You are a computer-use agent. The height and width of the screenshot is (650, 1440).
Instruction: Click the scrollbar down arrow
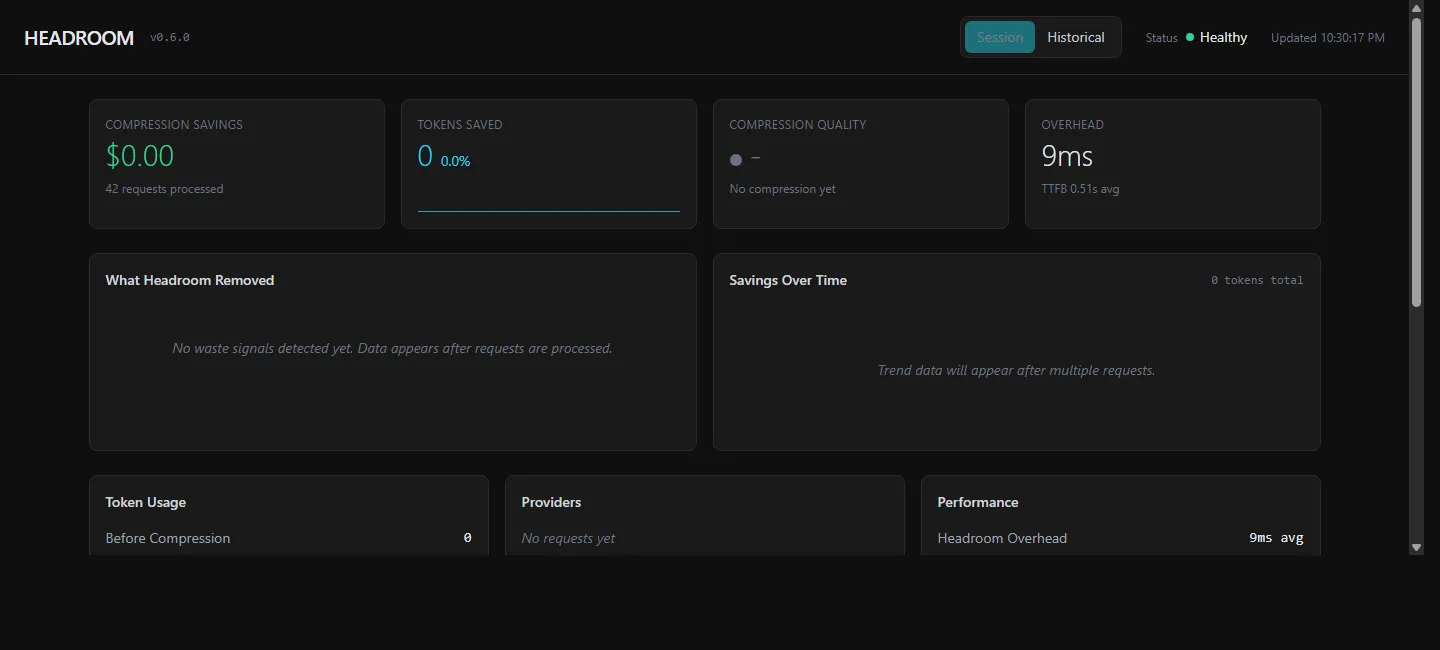point(1416,547)
